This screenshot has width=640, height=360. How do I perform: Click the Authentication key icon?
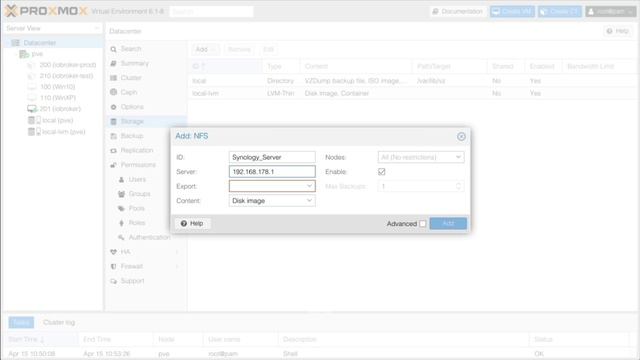121,238
